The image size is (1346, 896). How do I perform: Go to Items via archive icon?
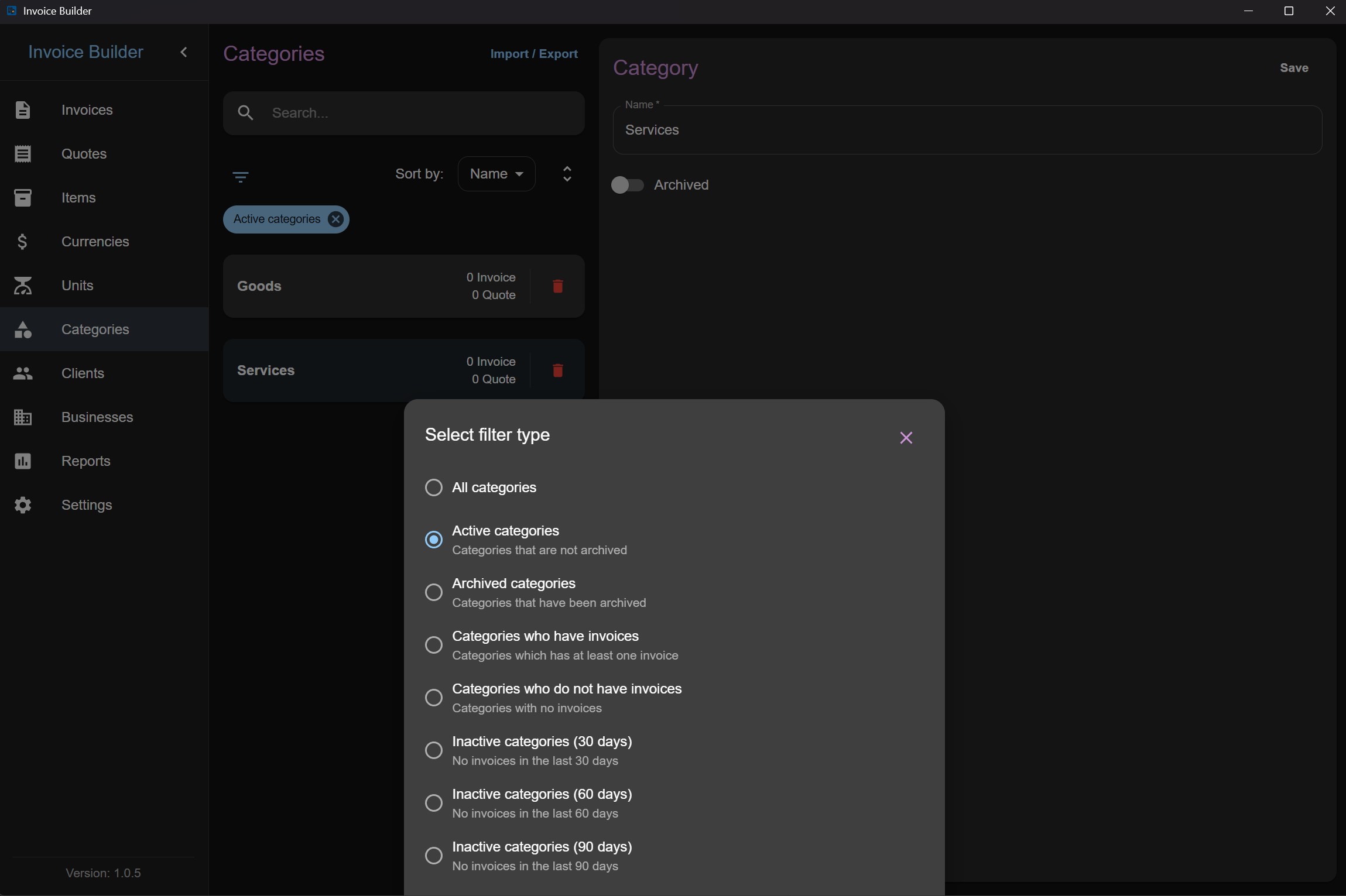tap(23, 198)
